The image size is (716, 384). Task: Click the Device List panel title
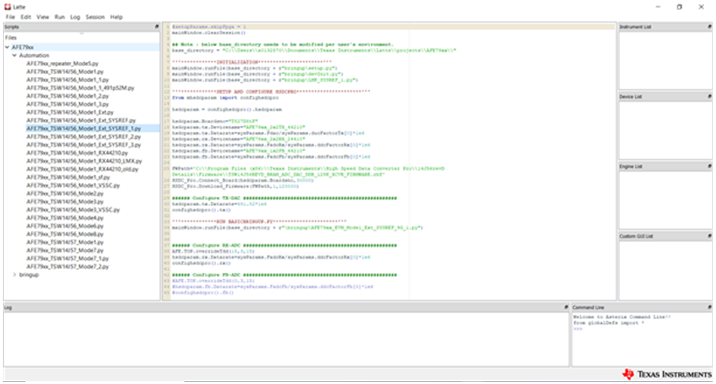click(631, 97)
